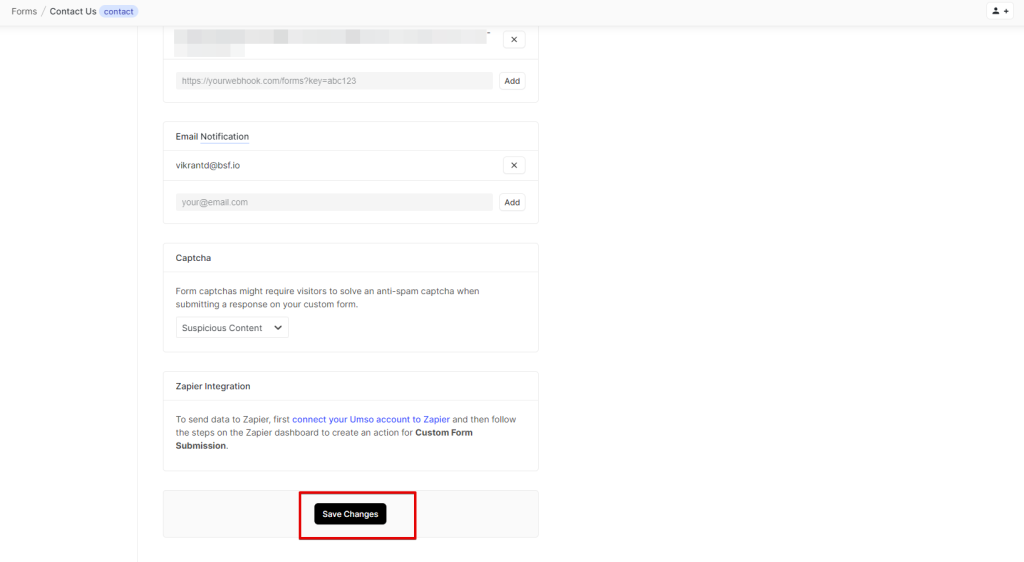The height and width of the screenshot is (562, 1024).
Task: Click the add user icon in header
Action: pyautogui.click(x=999, y=11)
